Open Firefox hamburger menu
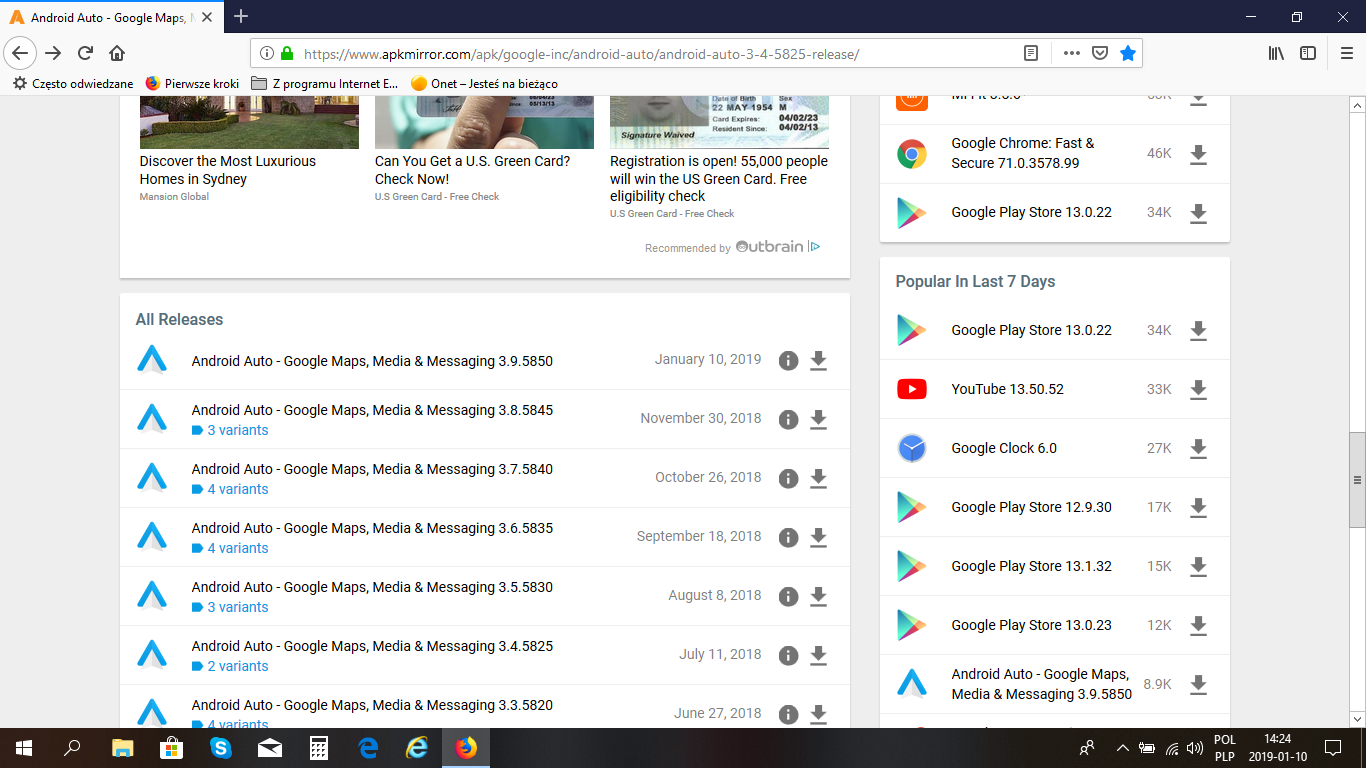 1346,53
